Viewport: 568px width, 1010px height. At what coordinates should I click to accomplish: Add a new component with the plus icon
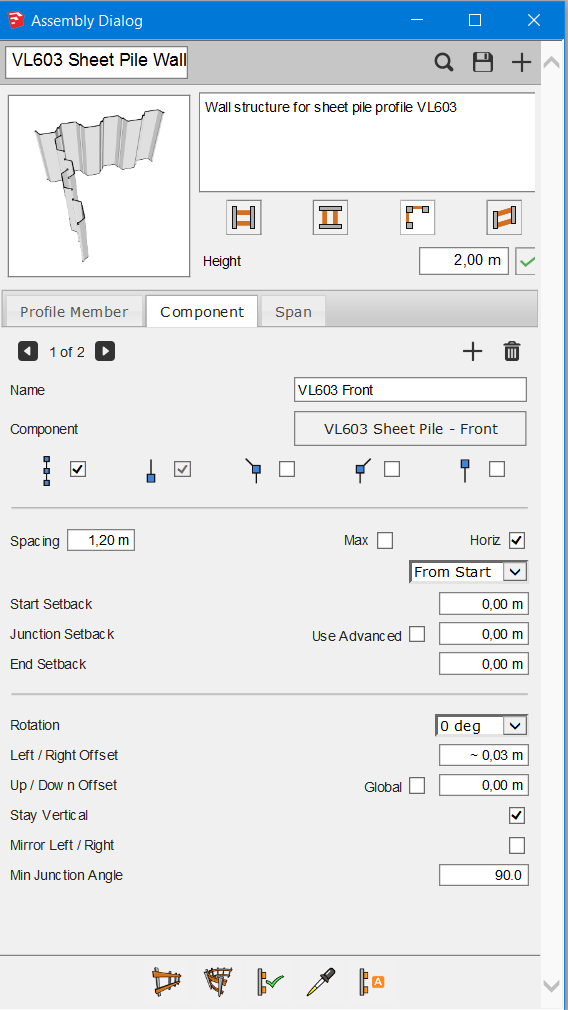click(473, 352)
